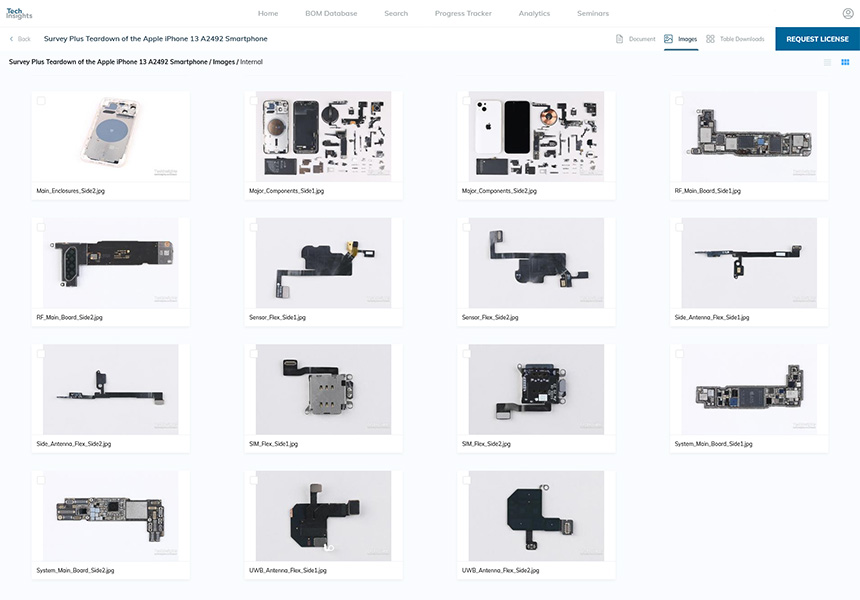The image size is (860, 600).
Task: Tick the RF_Main_Board_Side1.jpg checkbox
Action: pyautogui.click(x=679, y=101)
